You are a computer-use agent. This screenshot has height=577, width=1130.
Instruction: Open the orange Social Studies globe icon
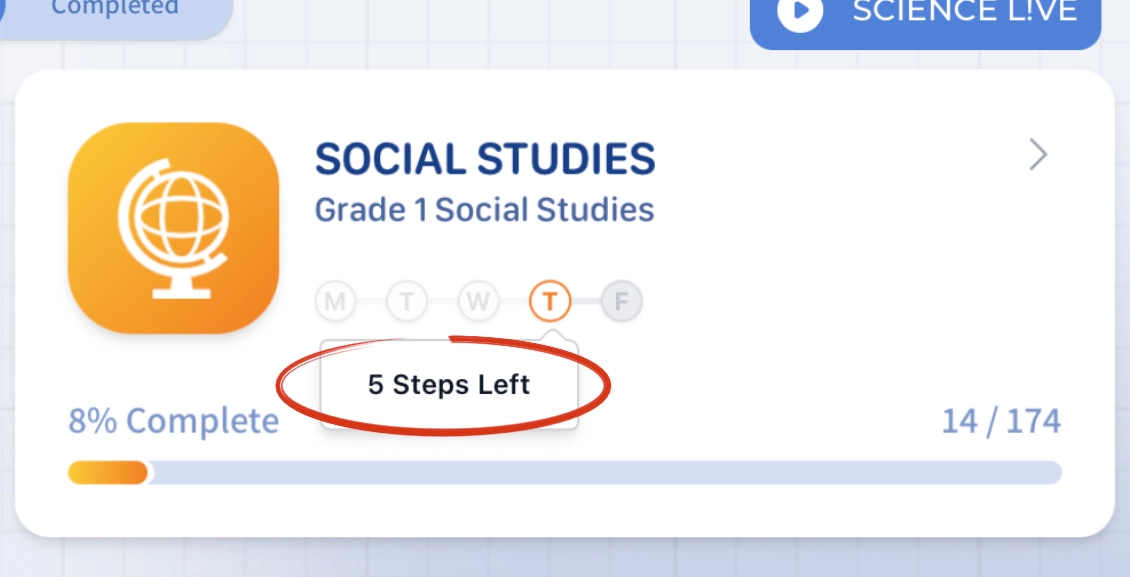pos(174,228)
